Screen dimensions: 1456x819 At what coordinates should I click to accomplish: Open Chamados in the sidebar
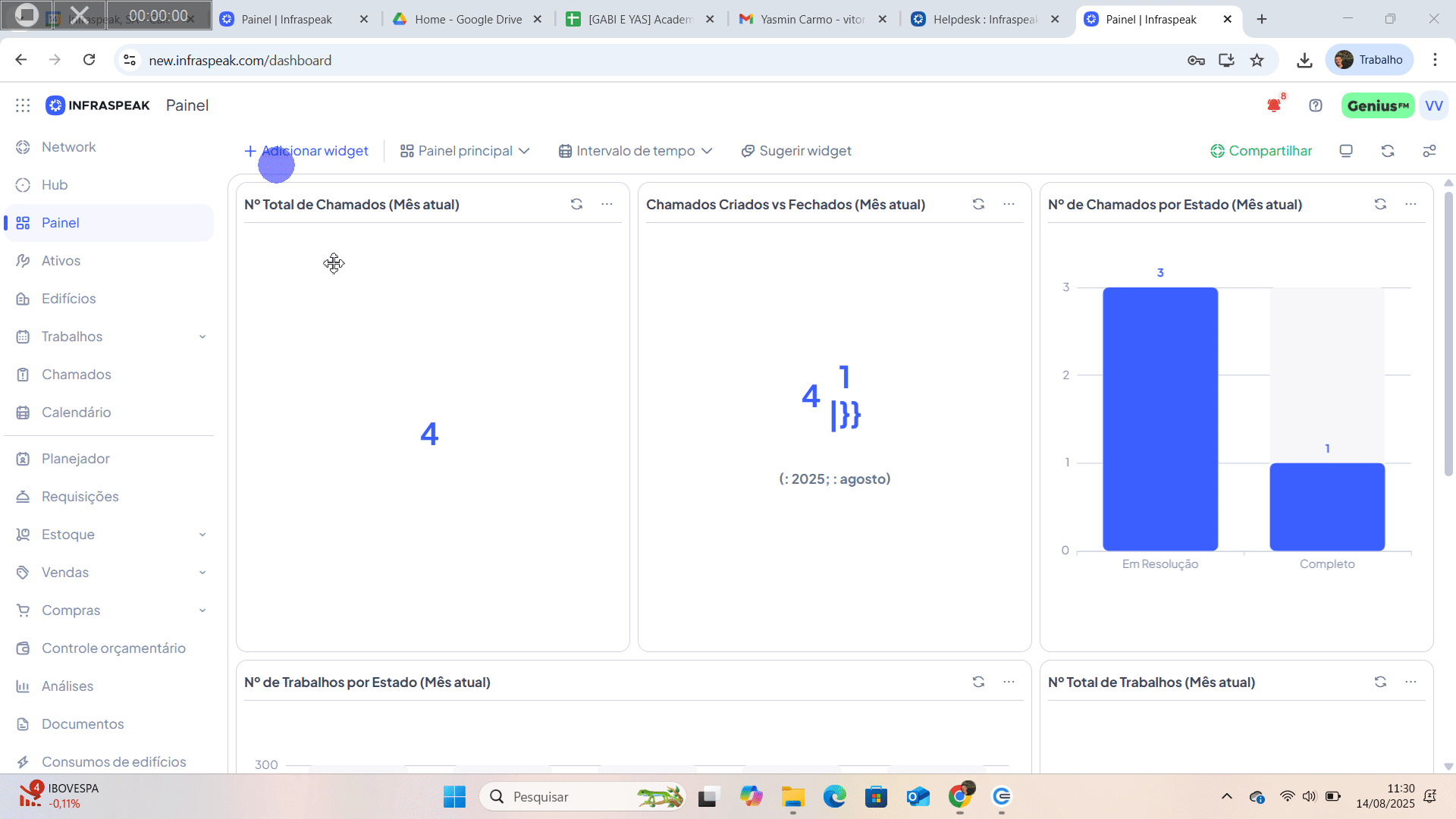click(109, 375)
